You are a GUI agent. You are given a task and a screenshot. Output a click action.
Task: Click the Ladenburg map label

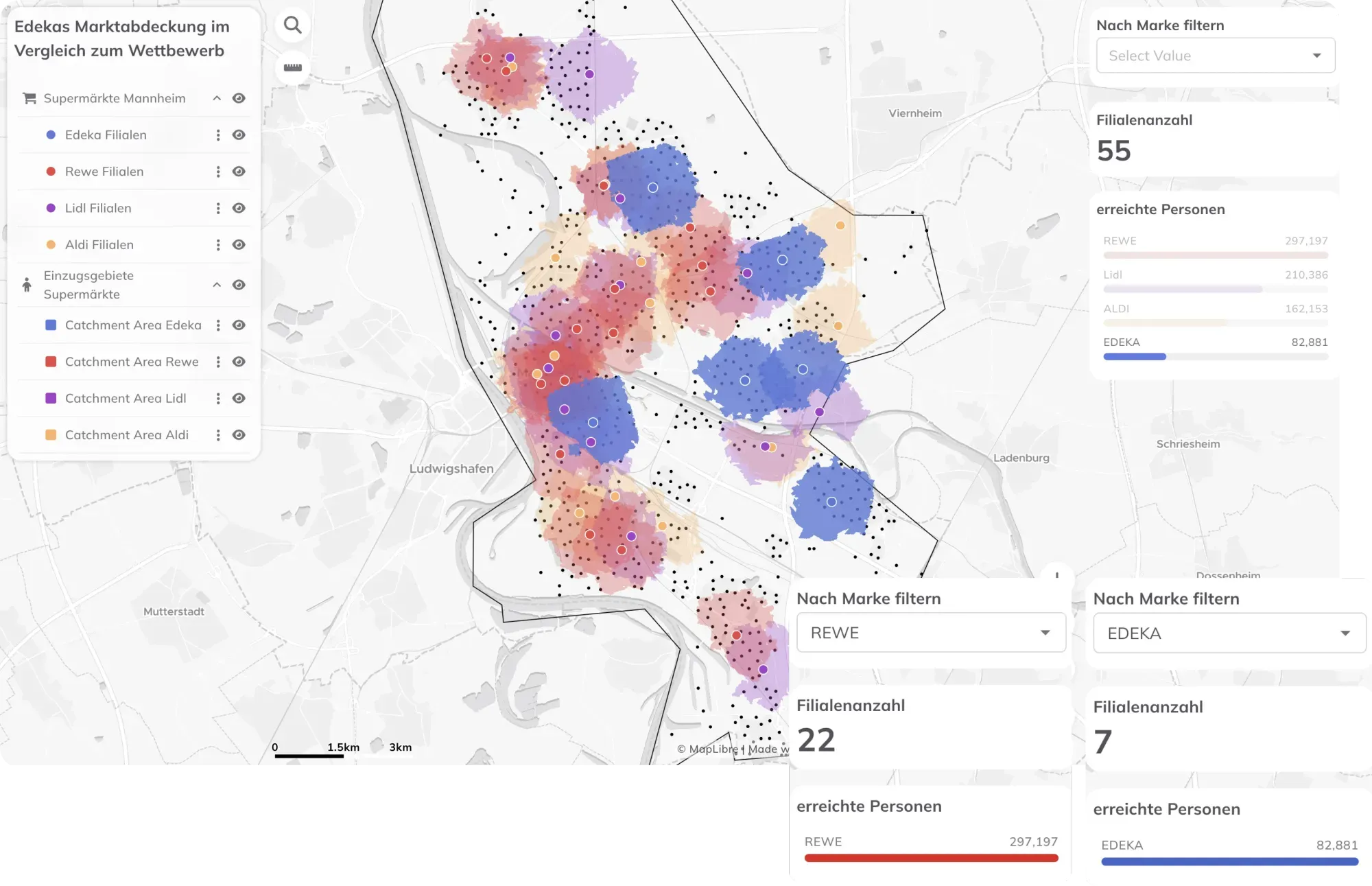[1021, 458]
